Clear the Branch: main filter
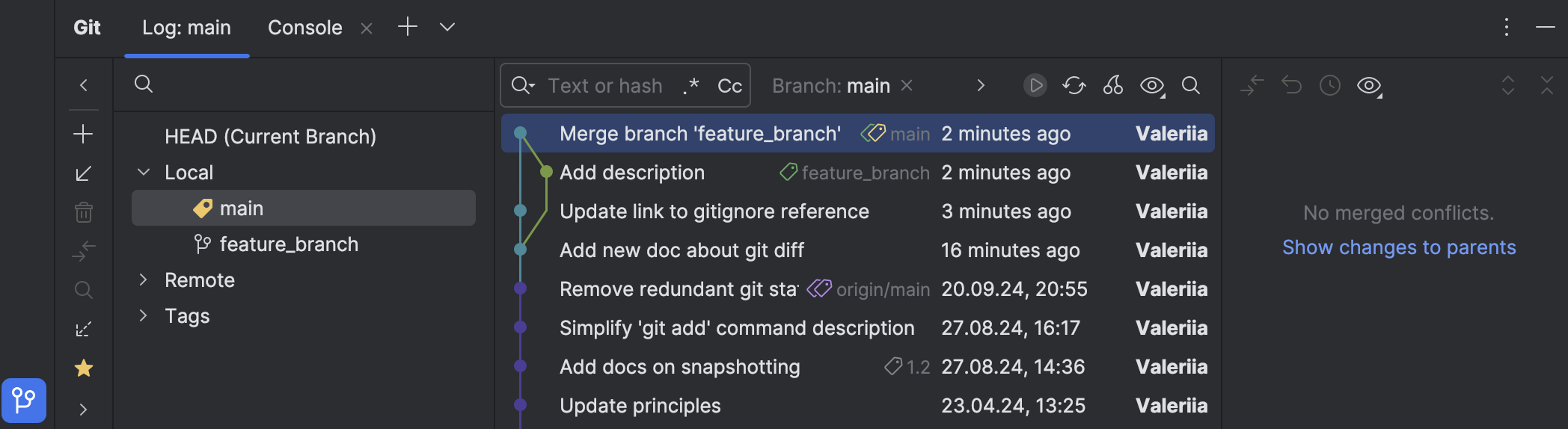1568x429 pixels. 907,85
